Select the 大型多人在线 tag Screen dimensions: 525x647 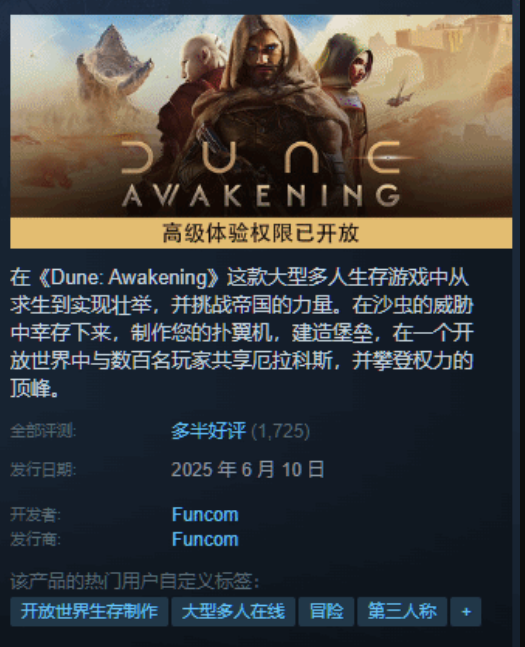[x=233, y=612]
